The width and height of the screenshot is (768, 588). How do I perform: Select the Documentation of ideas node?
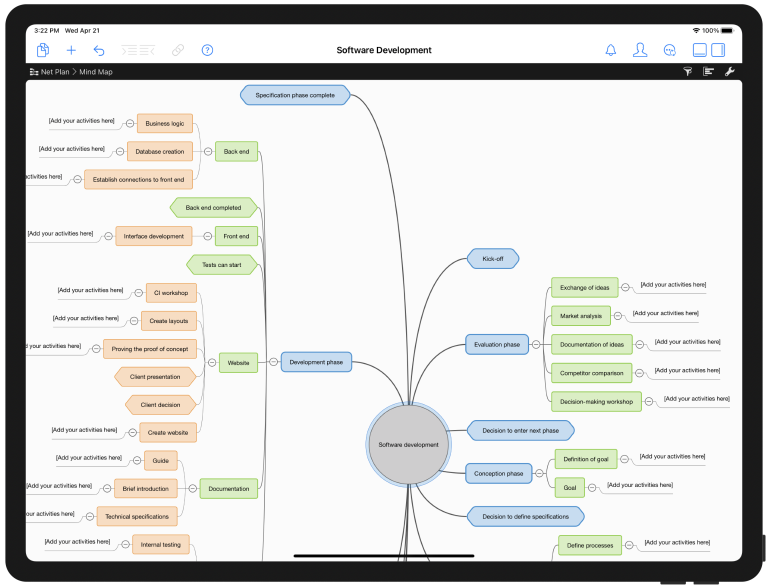tap(592, 344)
